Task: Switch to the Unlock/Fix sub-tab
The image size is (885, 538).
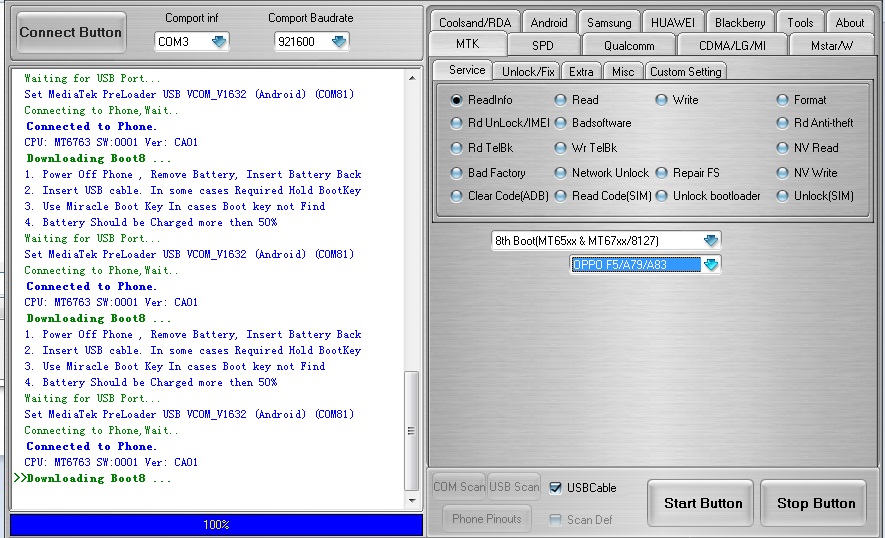Action: tap(527, 72)
